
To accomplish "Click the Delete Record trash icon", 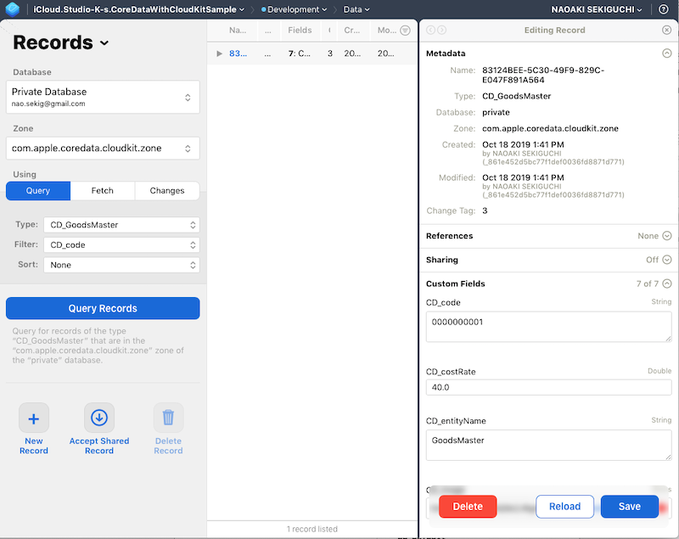I will point(168,418).
